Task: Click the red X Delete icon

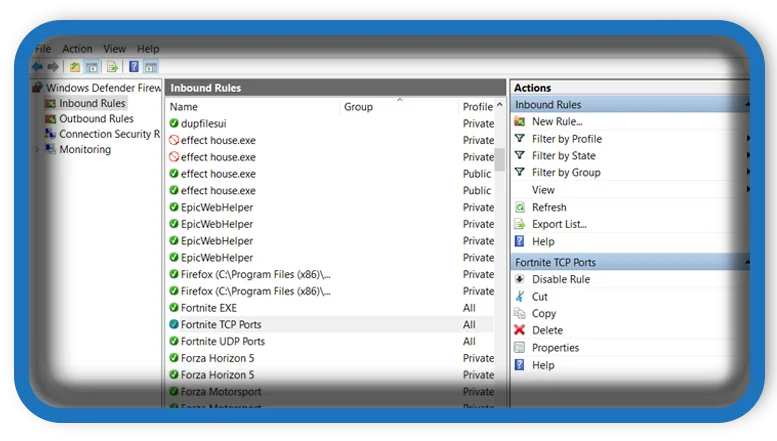Action: coord(519,330)
